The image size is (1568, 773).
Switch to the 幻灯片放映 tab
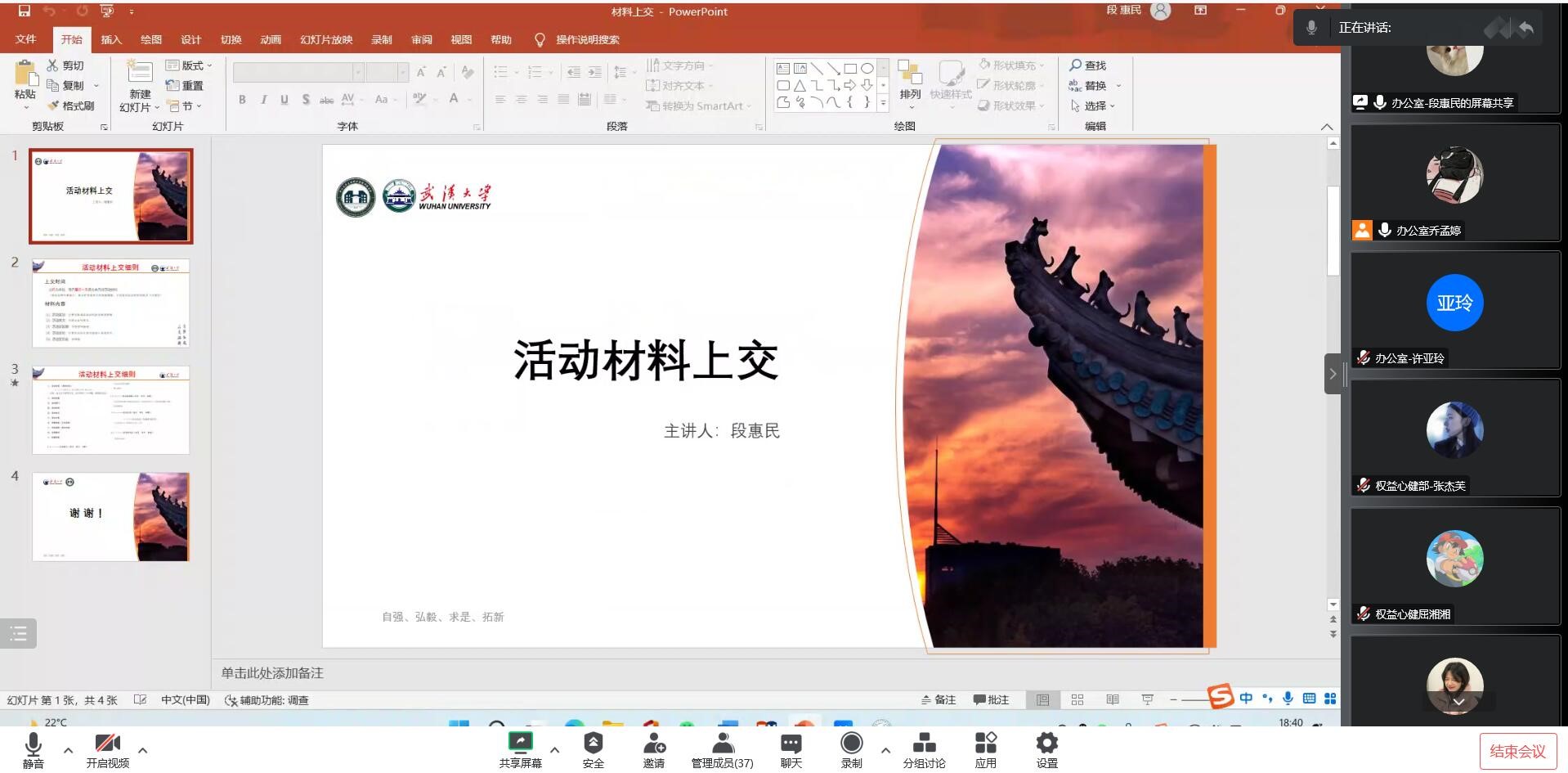coord(325,39)
